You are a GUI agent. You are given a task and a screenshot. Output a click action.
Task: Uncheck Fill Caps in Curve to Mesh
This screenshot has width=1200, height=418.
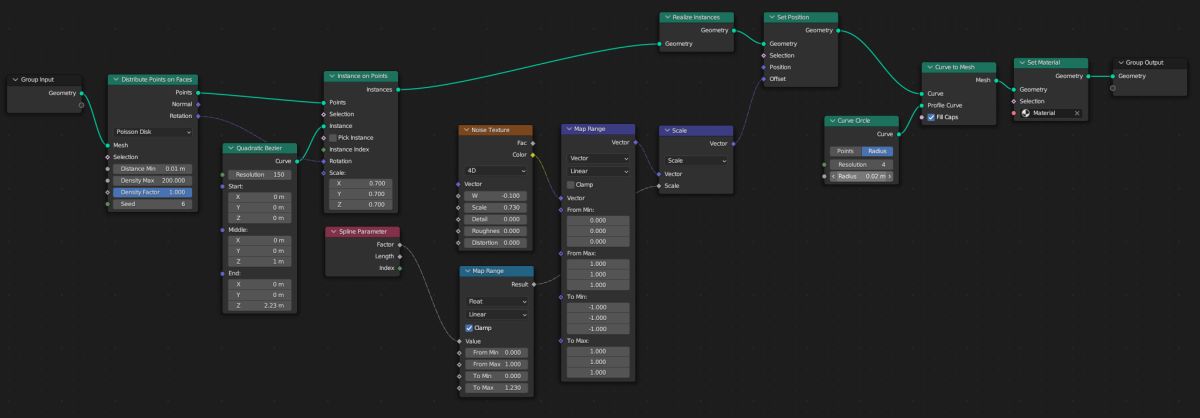click(932, 117)
